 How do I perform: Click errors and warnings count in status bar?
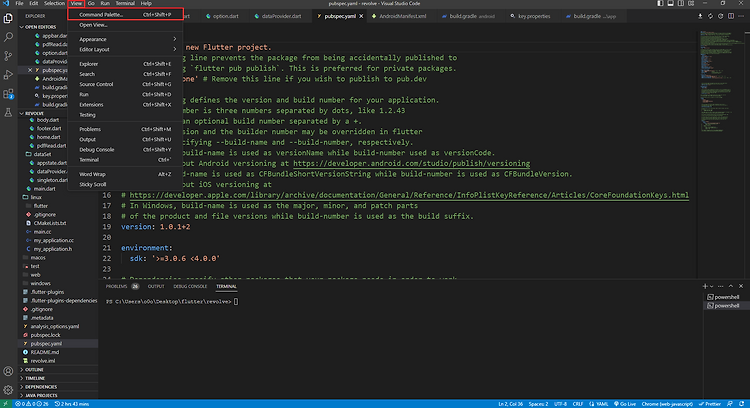click(x=32, y=404)
